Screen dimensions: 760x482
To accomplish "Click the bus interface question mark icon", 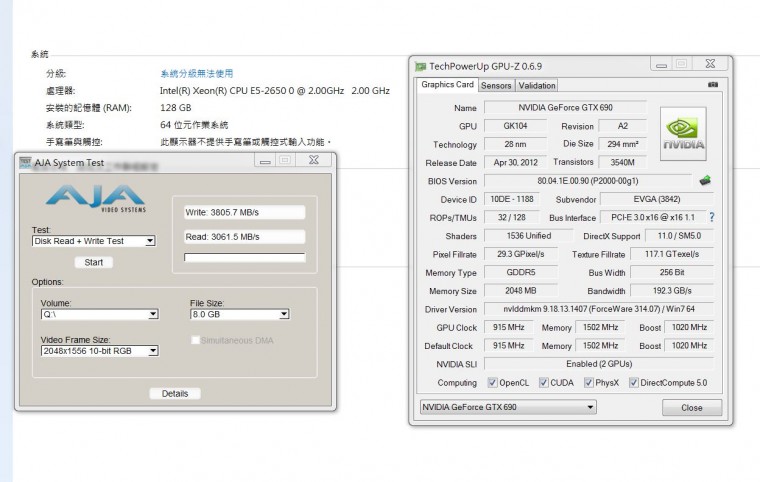I will pyautogui.click(x=711, y=217).
